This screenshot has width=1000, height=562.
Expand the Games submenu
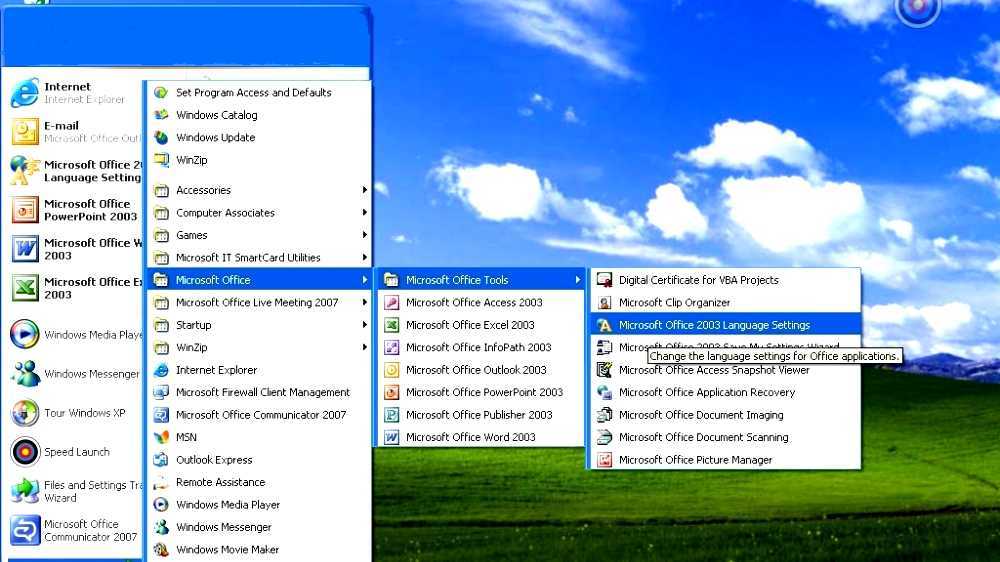[259, 235]
